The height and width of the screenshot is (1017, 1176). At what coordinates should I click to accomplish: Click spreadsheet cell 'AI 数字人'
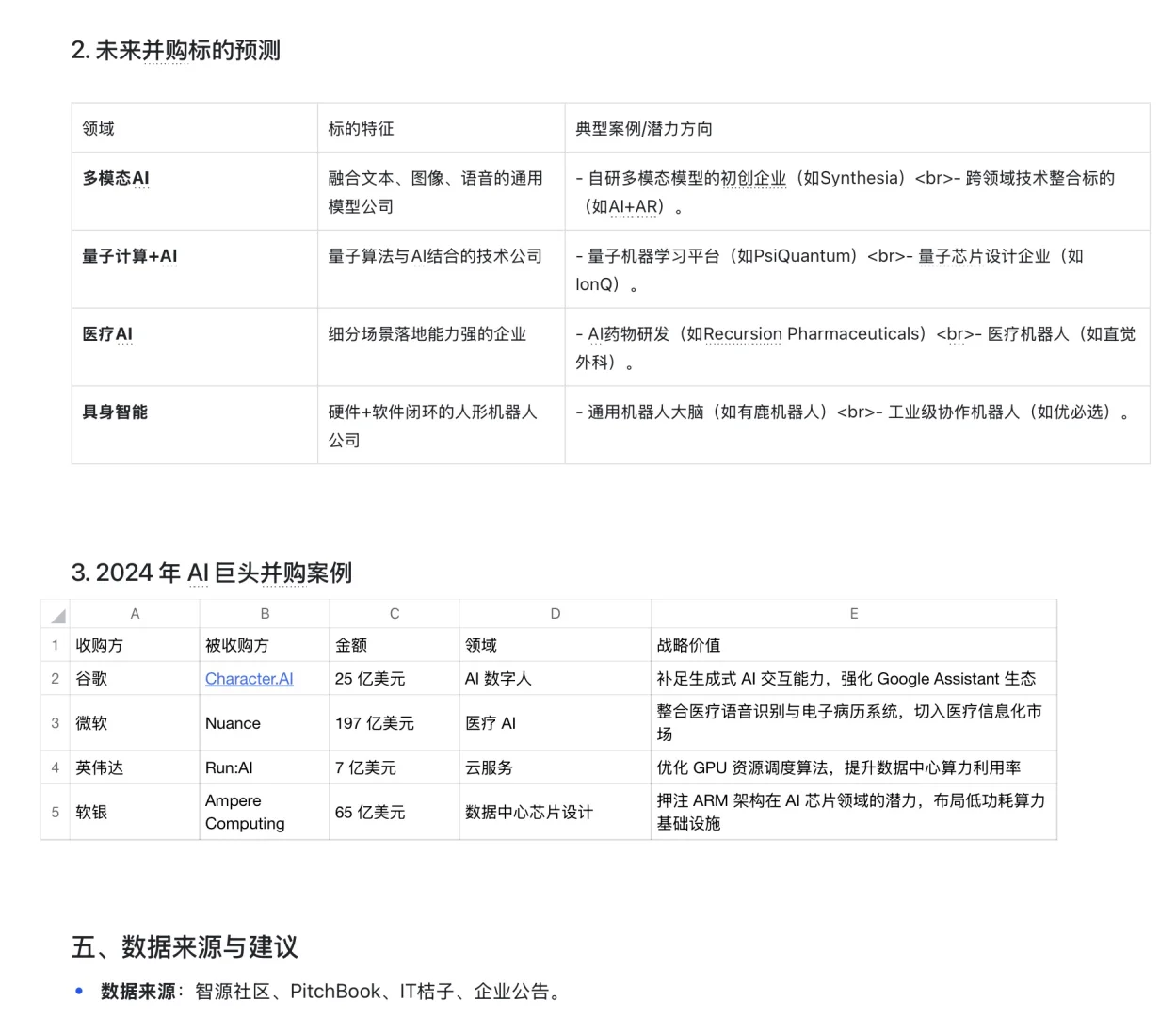556,678
